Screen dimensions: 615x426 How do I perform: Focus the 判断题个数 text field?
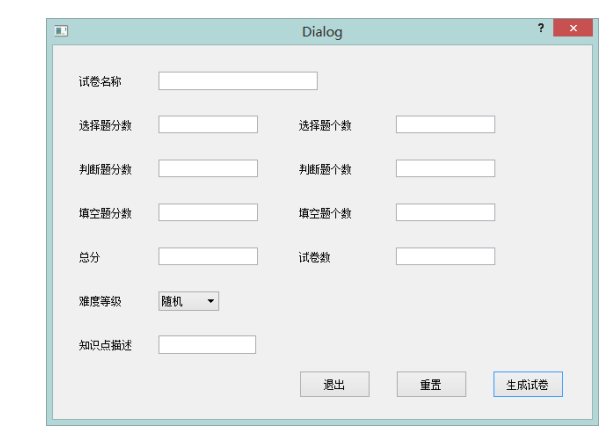click(x=445, y=169)
